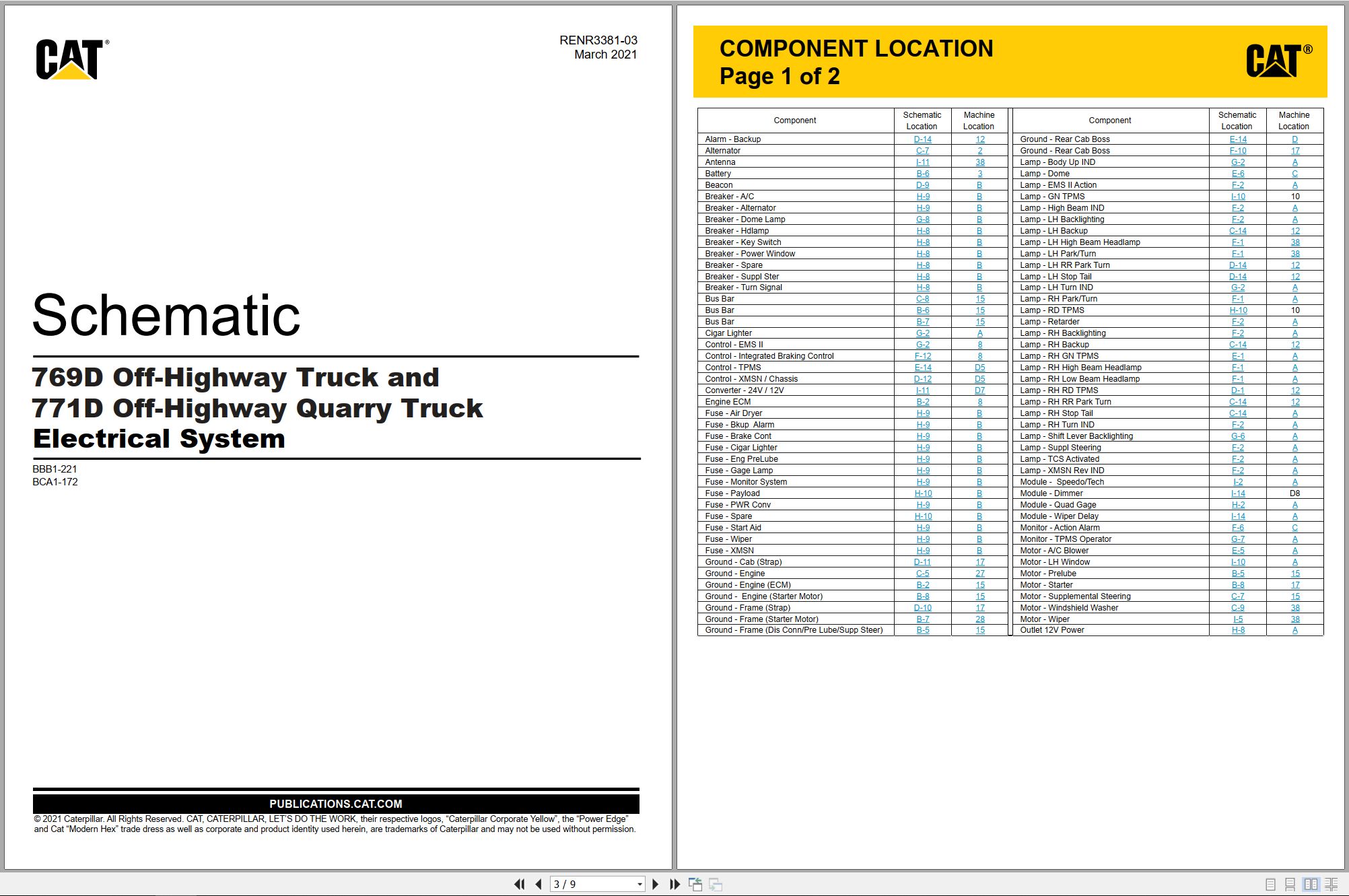Viewport: 1349px width, 896px height.
Task: Open machine location 27 for Ground - Engine
Action: [x=979, y=574]
